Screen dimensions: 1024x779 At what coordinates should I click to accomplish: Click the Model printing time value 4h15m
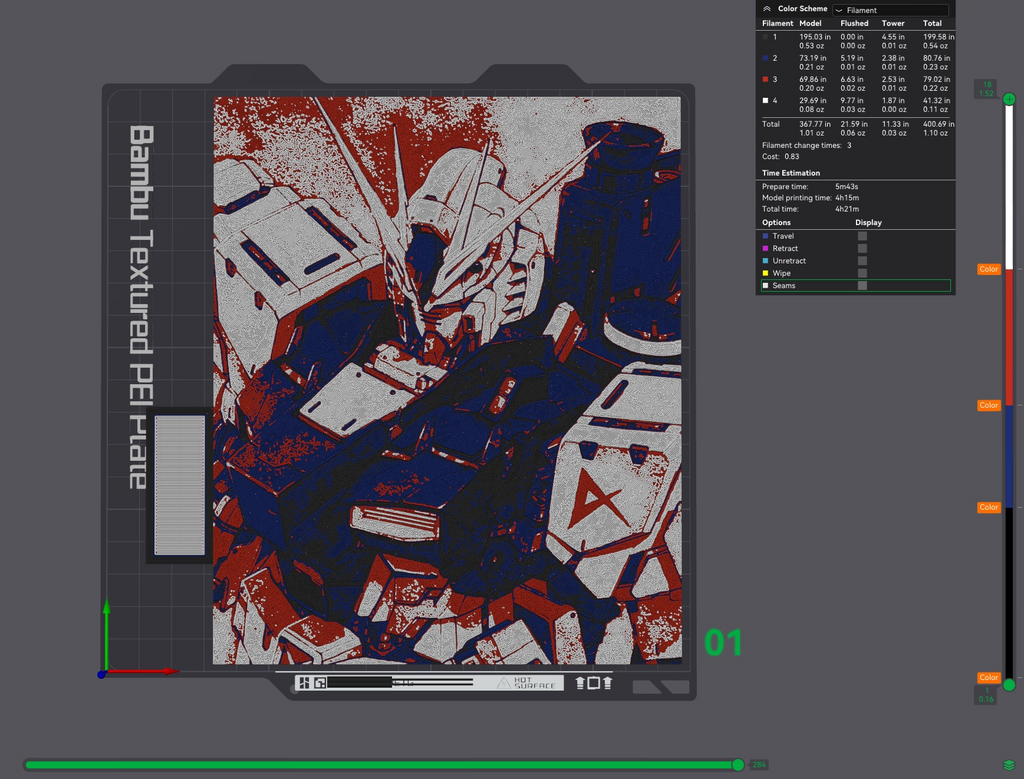point(847,198)
